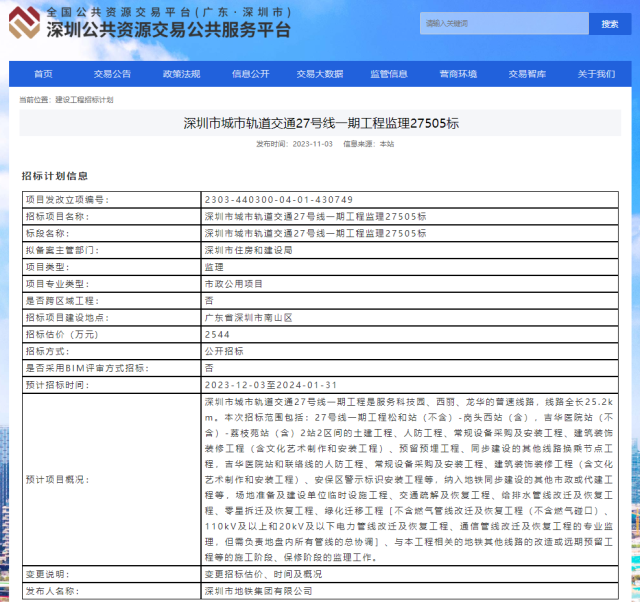Open the 政策法规 menu

[181, 74]
